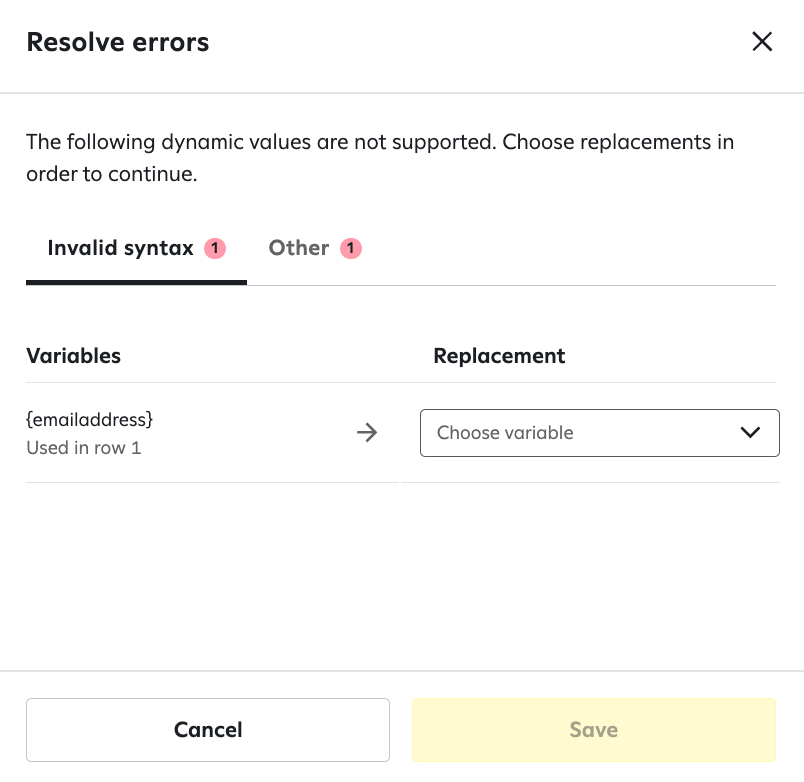
Task: Click the Other tab's error count badge
Action: coord(350,248)
